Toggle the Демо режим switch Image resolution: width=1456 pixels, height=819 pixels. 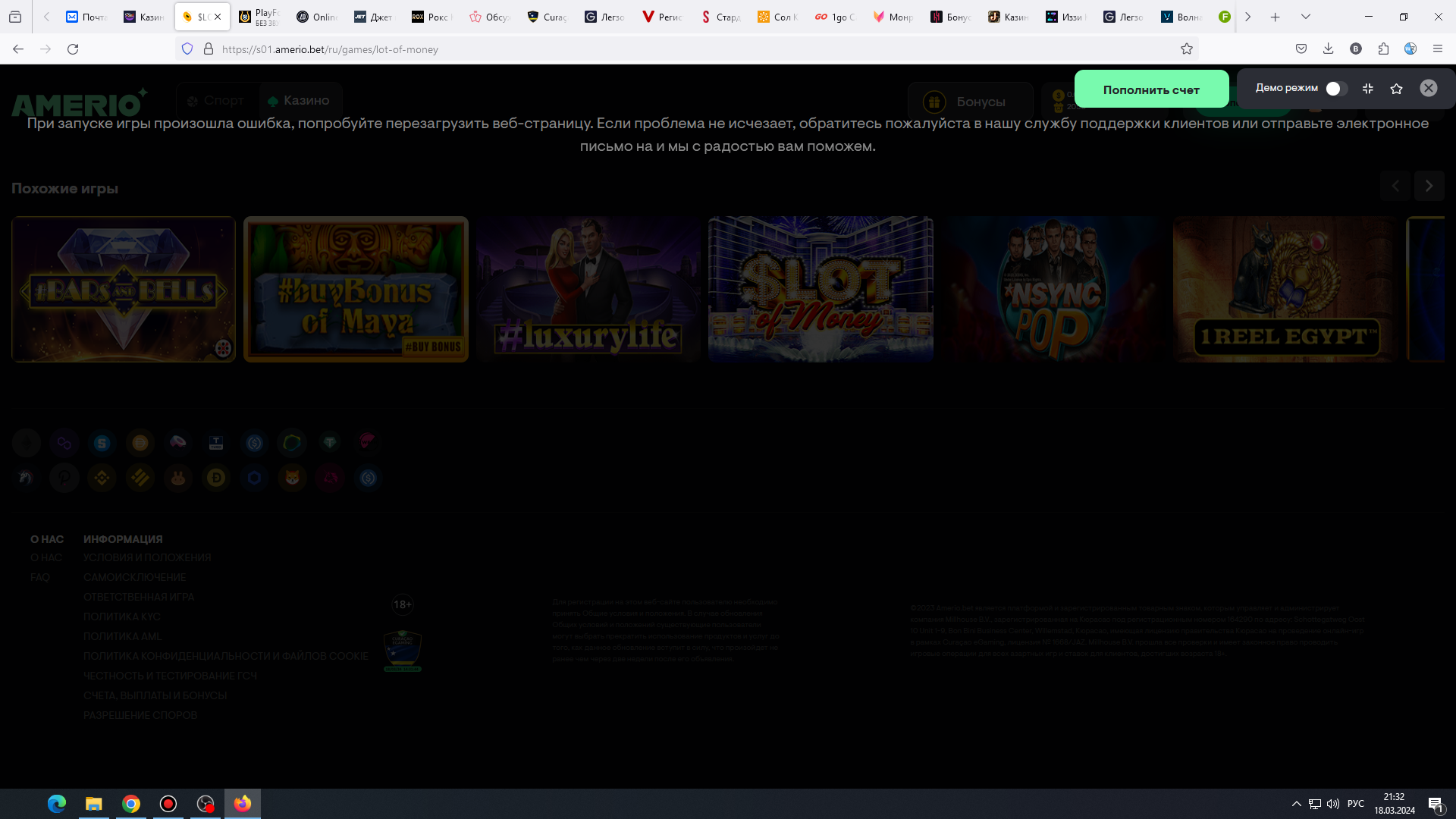coord(1336,89)
